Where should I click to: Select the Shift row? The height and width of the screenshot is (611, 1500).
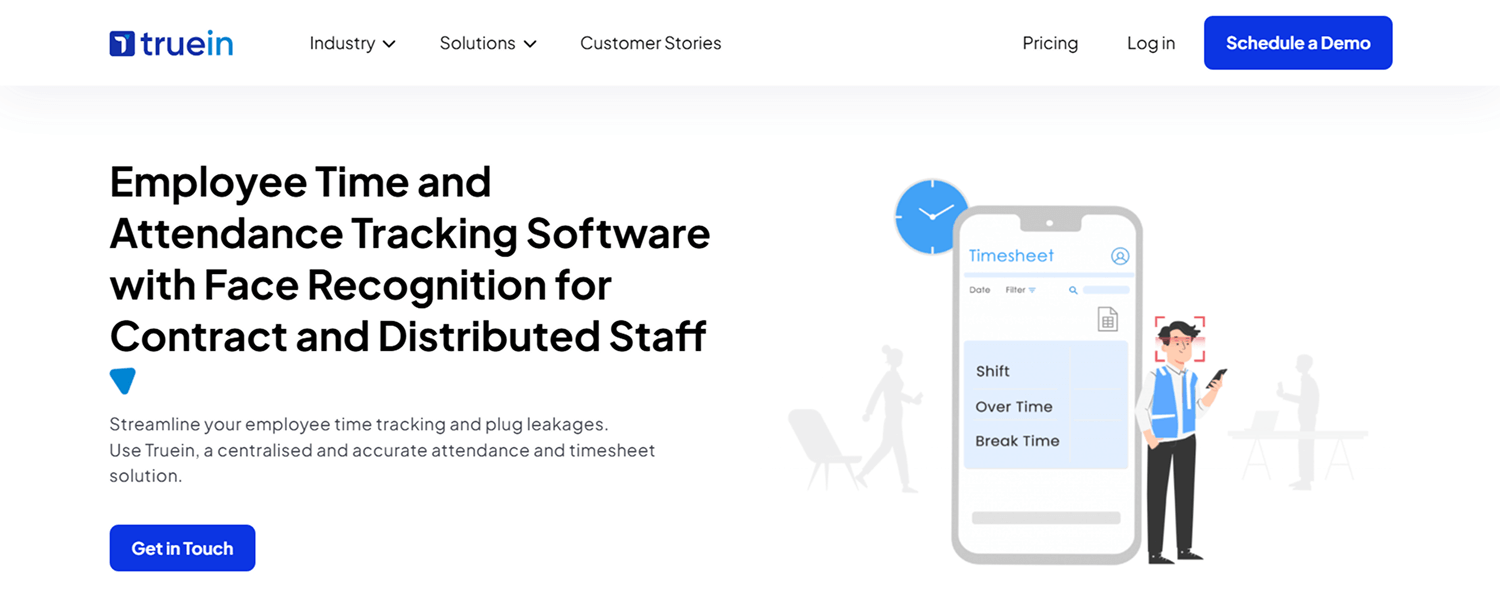click(1046, 371)
